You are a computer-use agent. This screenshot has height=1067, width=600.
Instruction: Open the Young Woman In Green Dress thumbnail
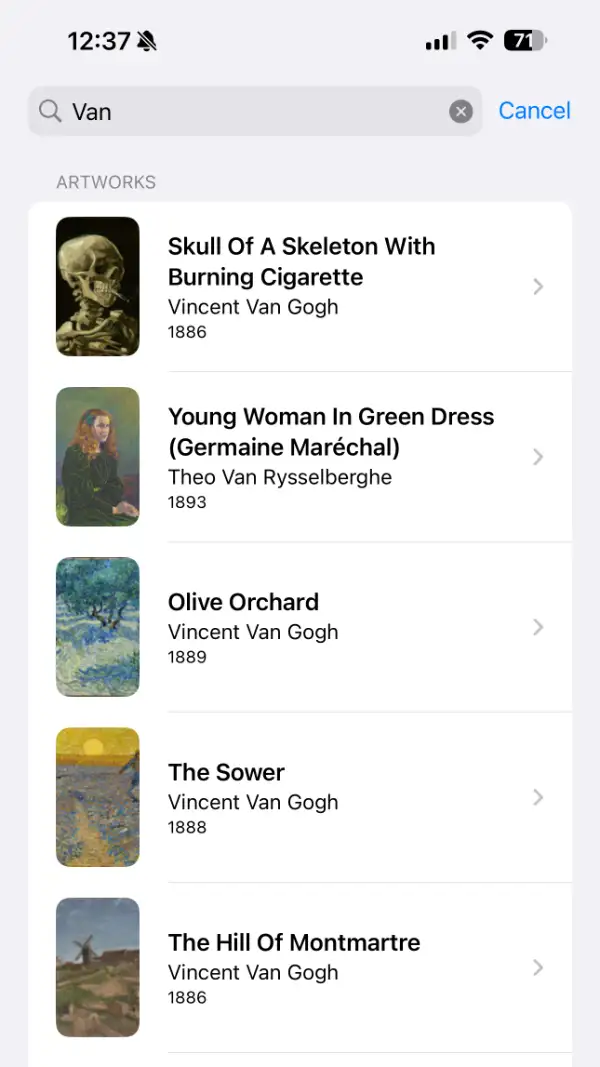(x=98, y=457)
